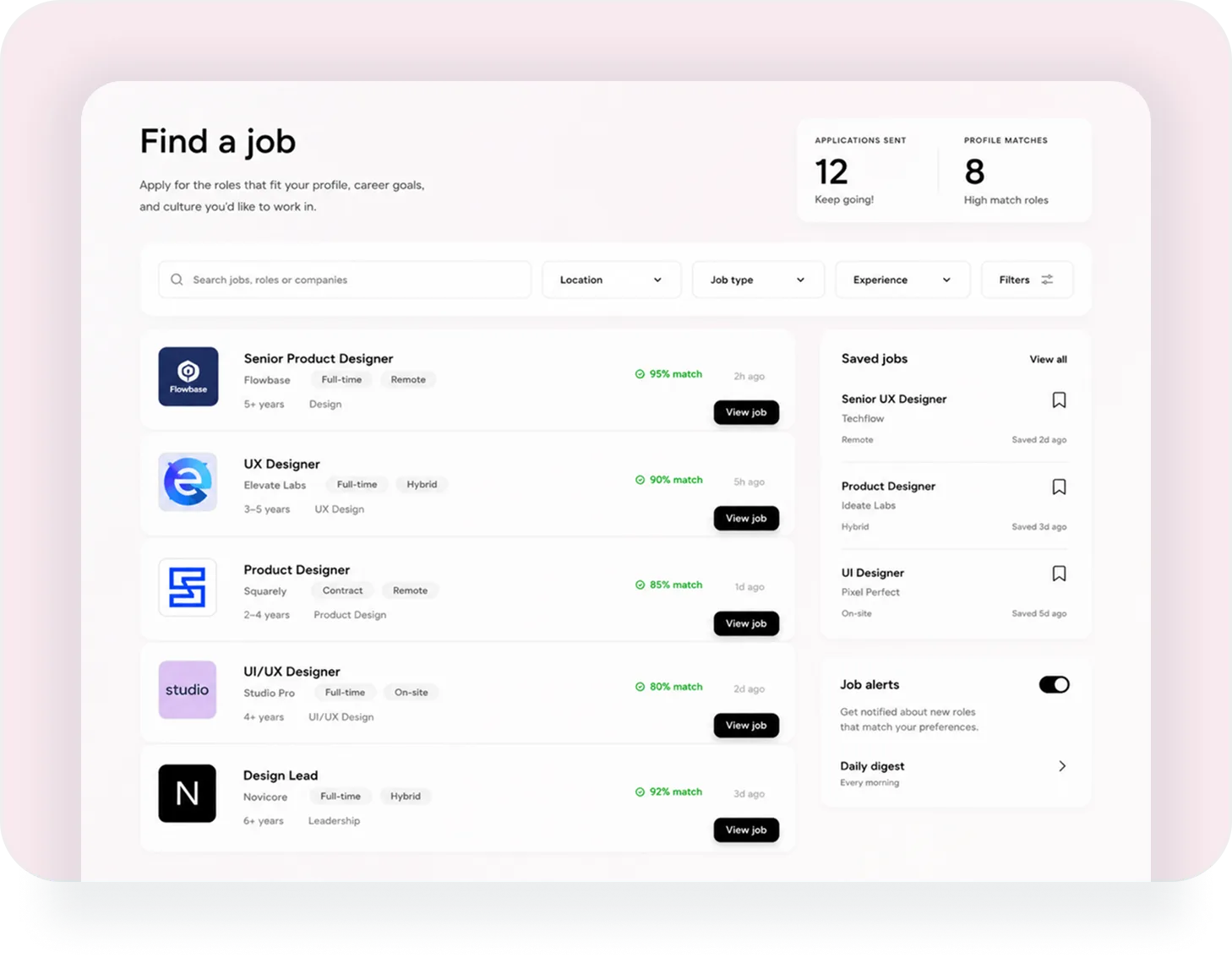Screen dimensions: 1232x963
Task: Expand the Job type dropdown
Action: [x=758, y=280]
